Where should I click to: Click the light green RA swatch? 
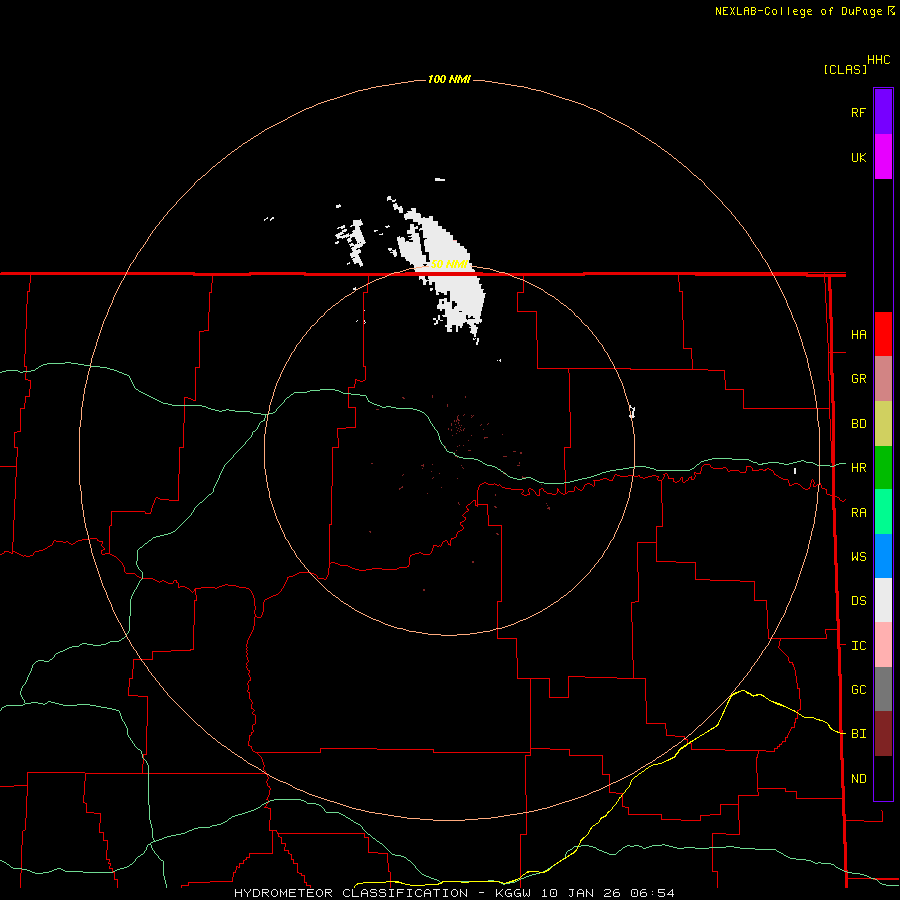883,512
